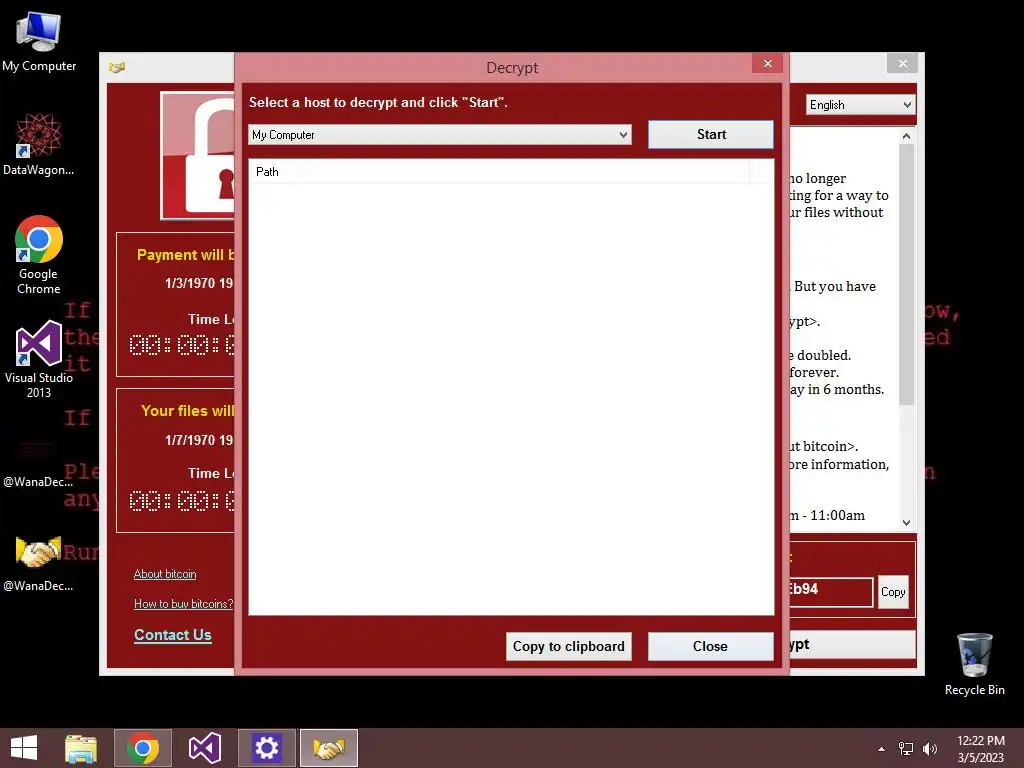Click the message pane scrollbar thumb
The height and width of the screenshot is (768, 1024).
[x=906, y=274]
